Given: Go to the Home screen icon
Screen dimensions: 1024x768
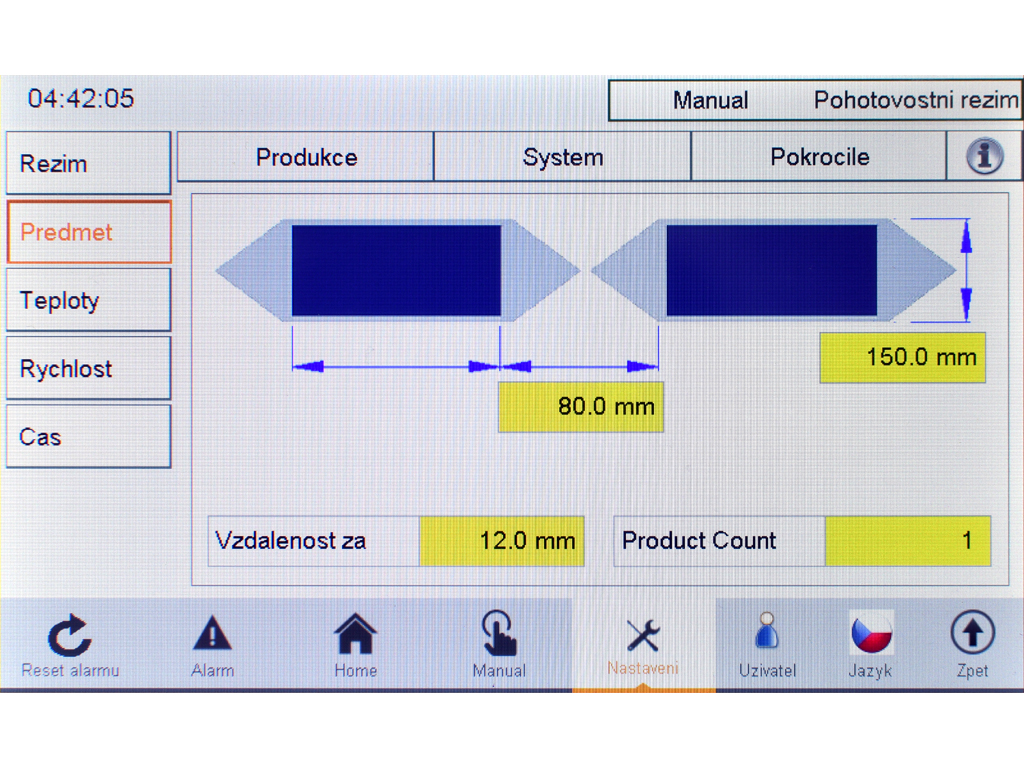Looking at the screenshot, I should point(355,634).
